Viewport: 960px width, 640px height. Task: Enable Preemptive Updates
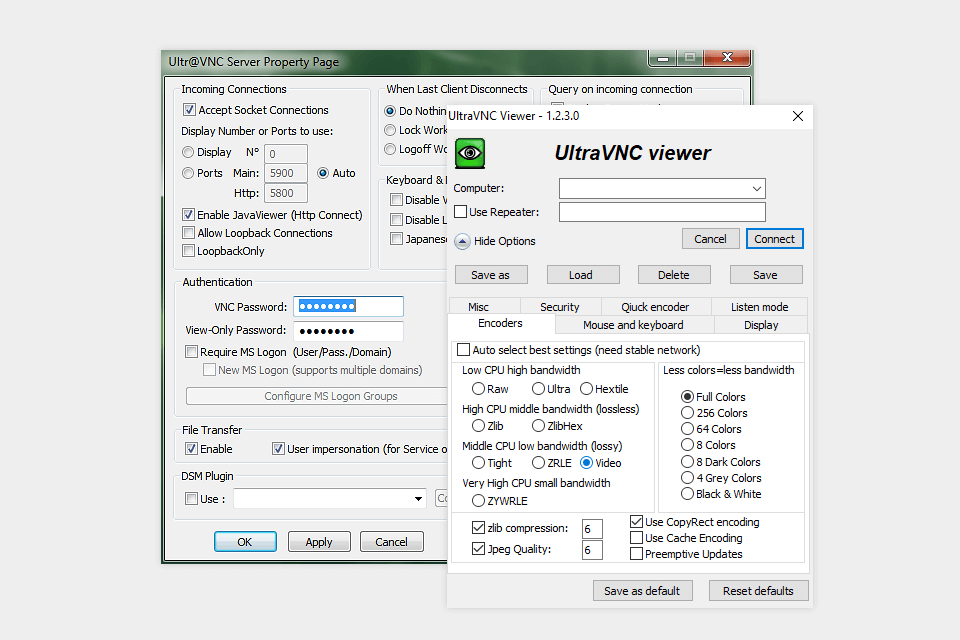[637, 553]
